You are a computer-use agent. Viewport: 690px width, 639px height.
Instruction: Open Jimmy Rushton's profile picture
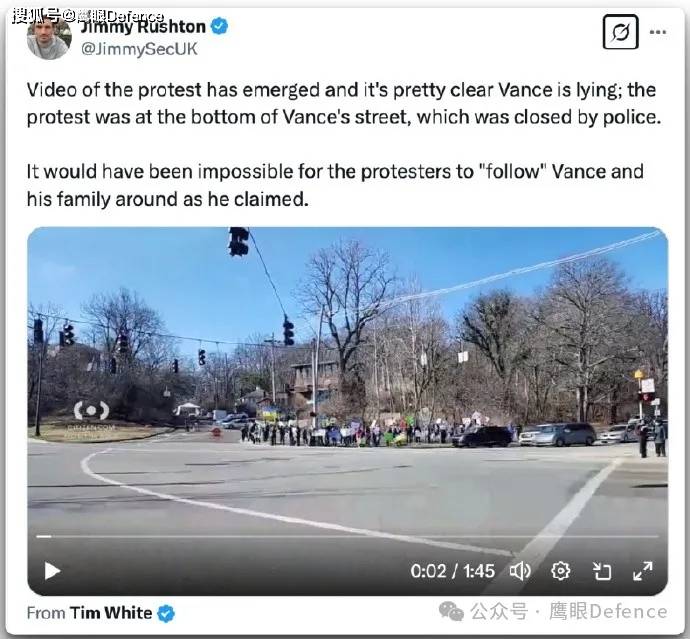[x=49, y=37]
